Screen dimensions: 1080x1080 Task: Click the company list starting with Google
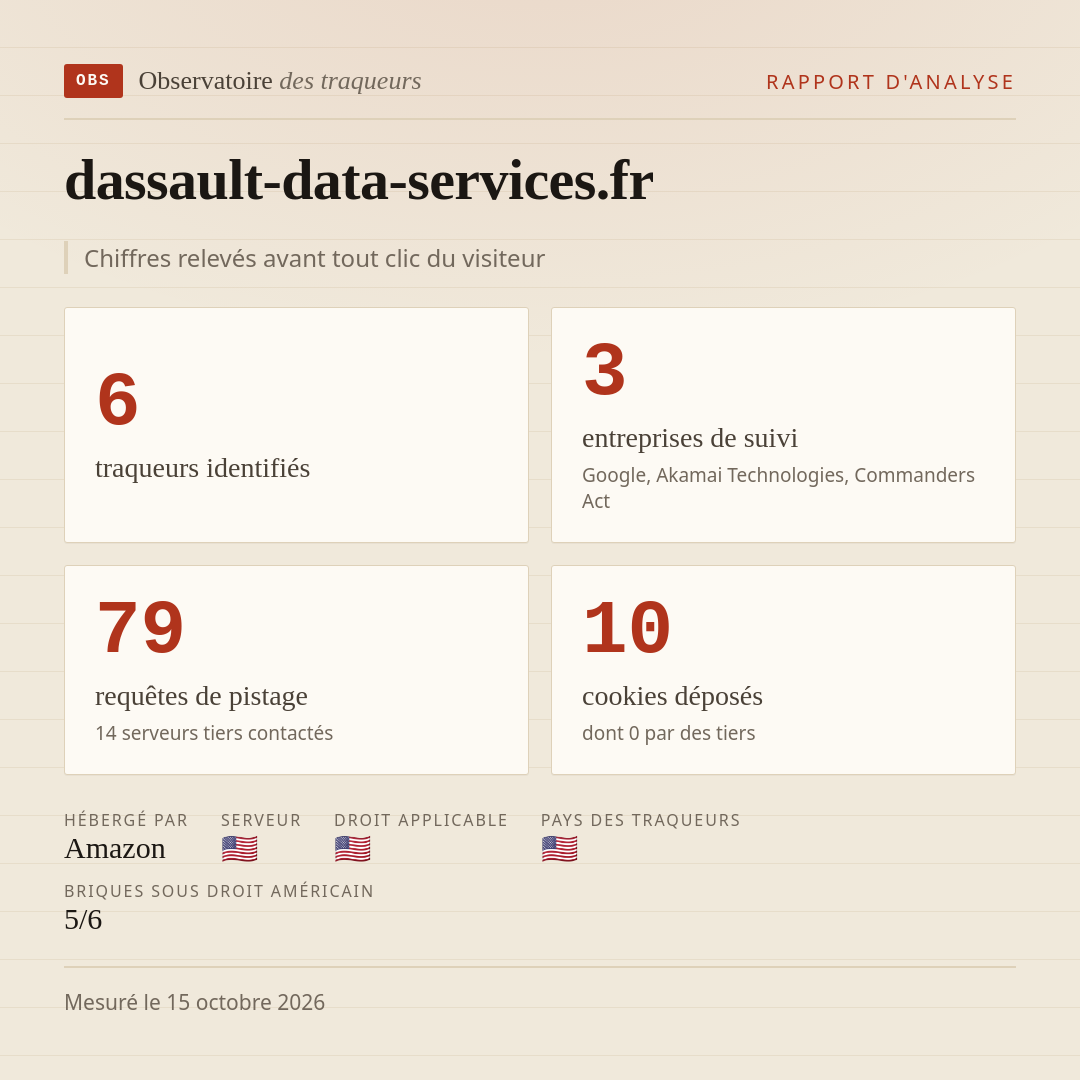(778, 488)
